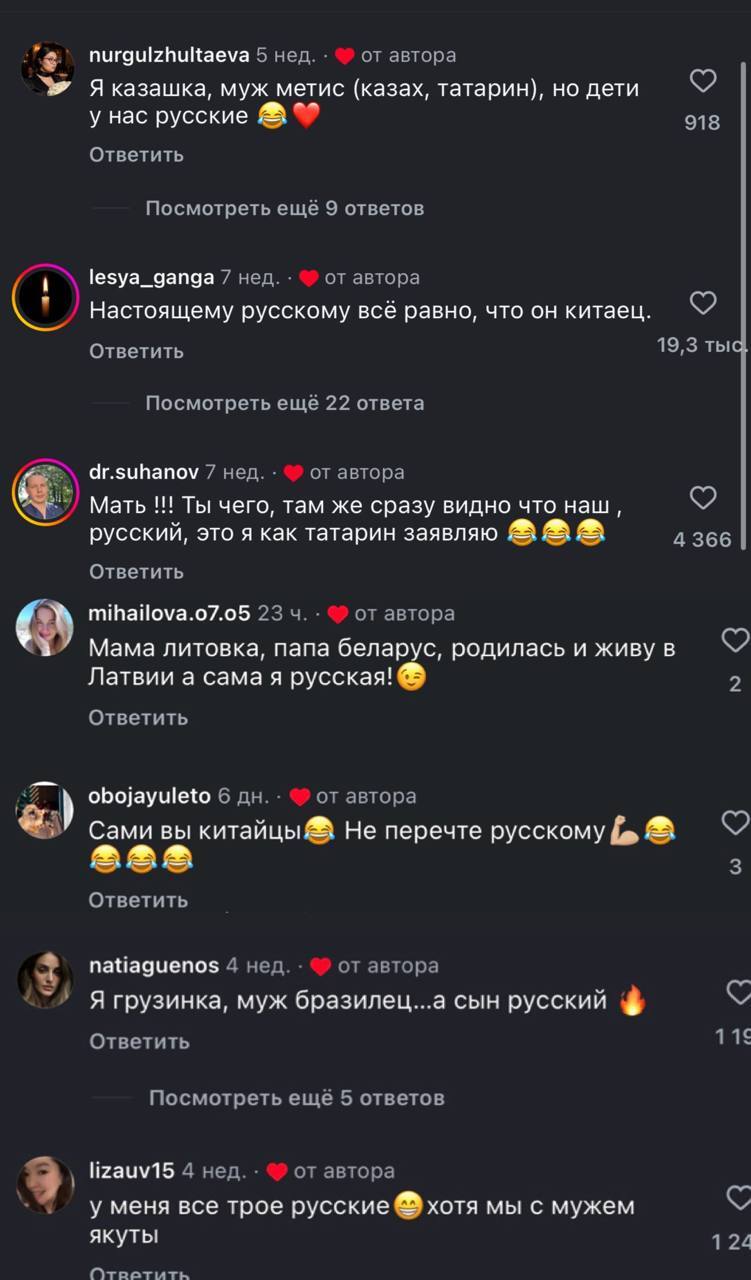Reply to mihailova.o7.o5's comment

[138, 717]
